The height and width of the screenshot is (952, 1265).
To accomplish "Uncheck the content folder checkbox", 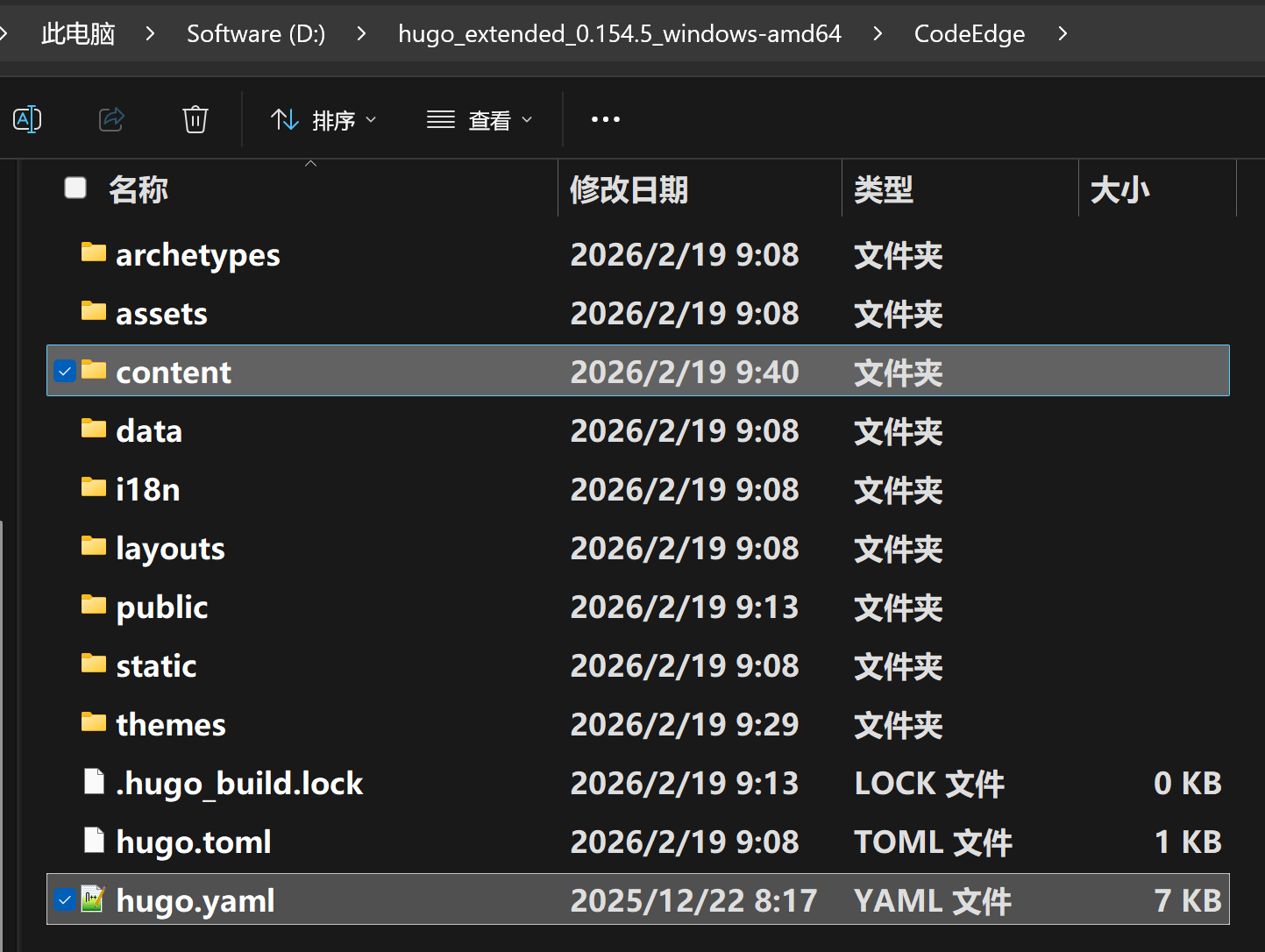I will (65, 371).
